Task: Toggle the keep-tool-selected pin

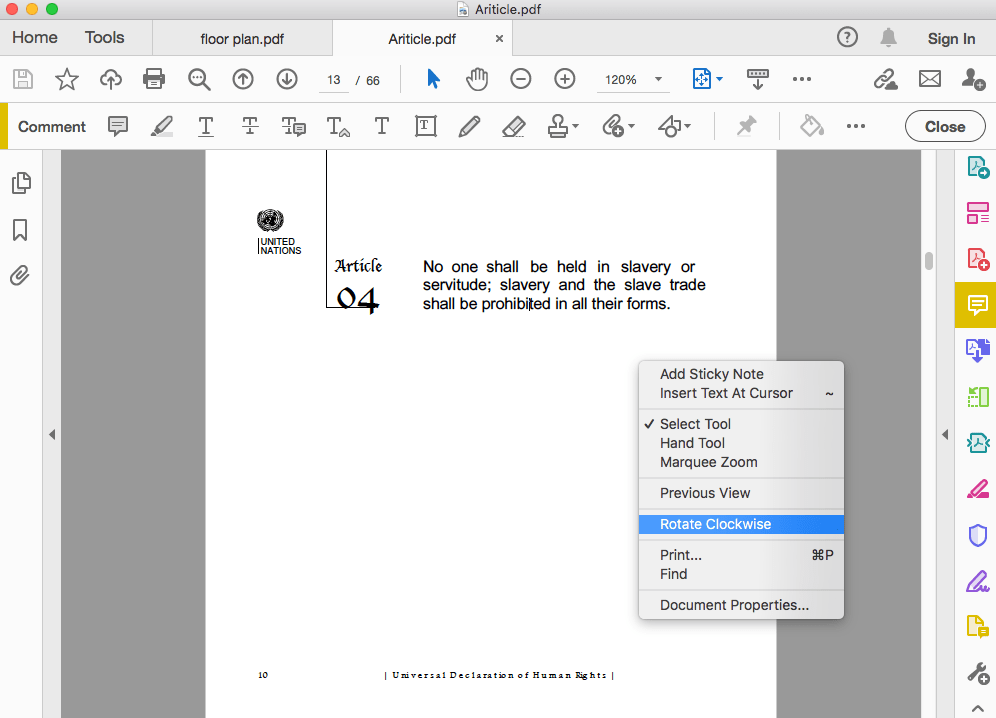Action: (x=746, y=126)
